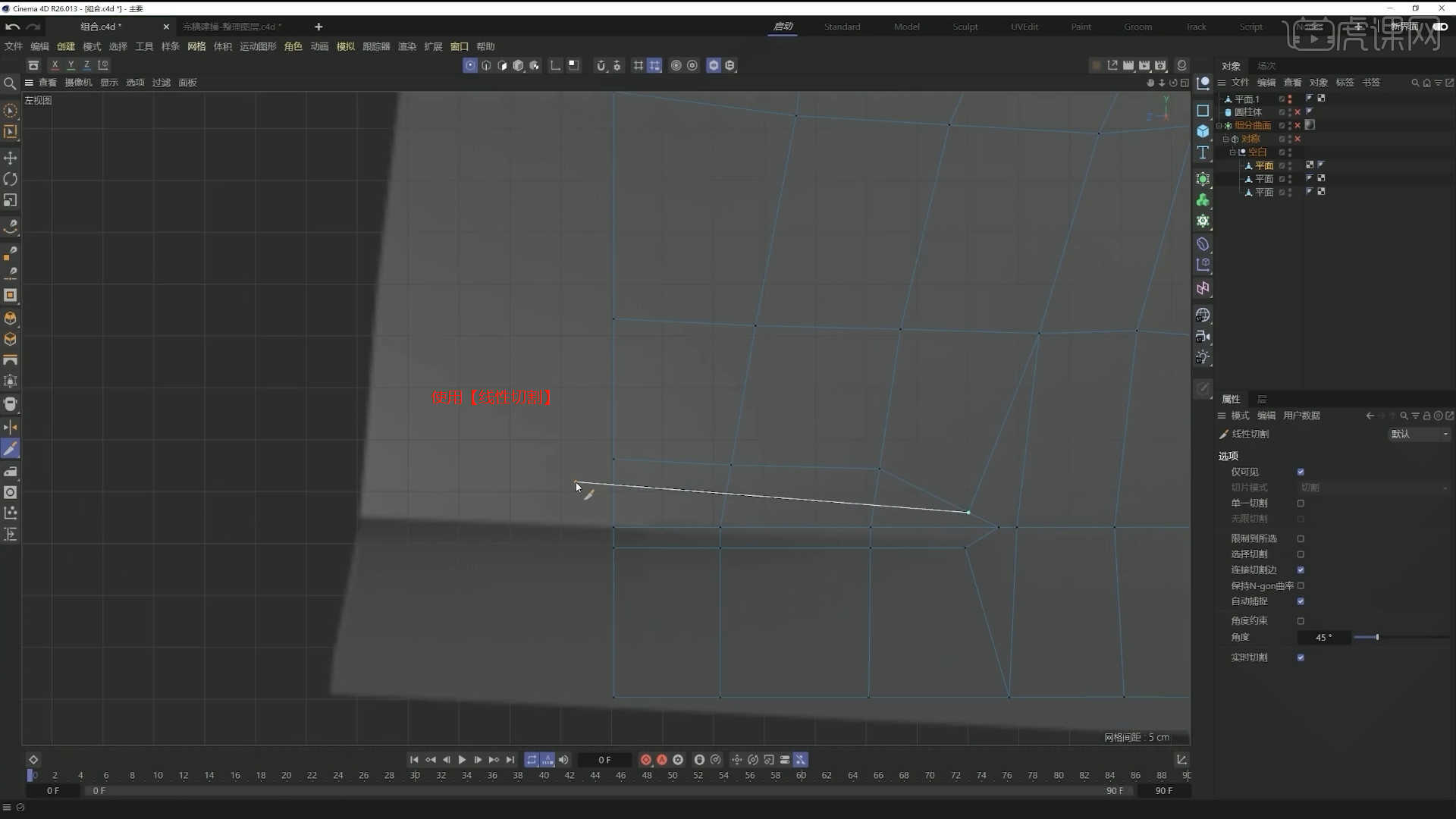Click the back arrow in Attributes panel
This screenshot has height=819, width=1456.
pyautogui.click(x=1370, y=416)
